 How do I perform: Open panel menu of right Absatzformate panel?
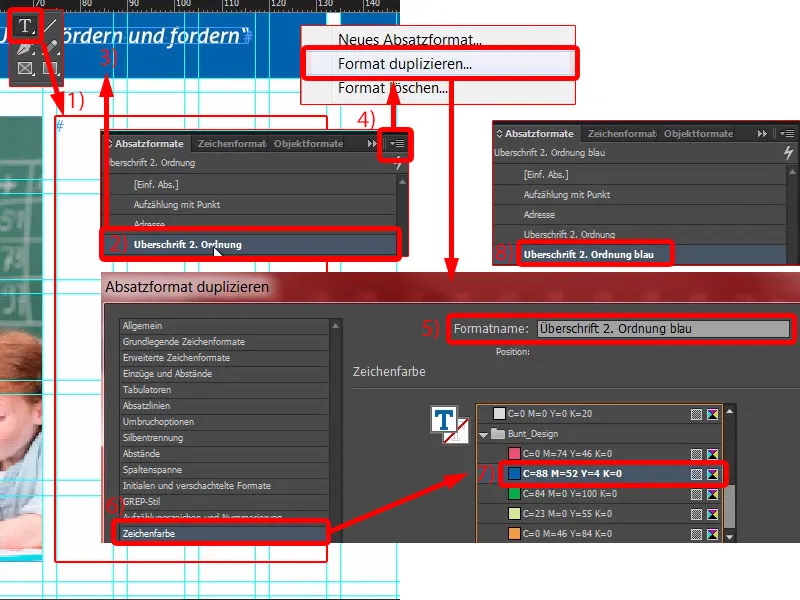(x=787, y=134)
